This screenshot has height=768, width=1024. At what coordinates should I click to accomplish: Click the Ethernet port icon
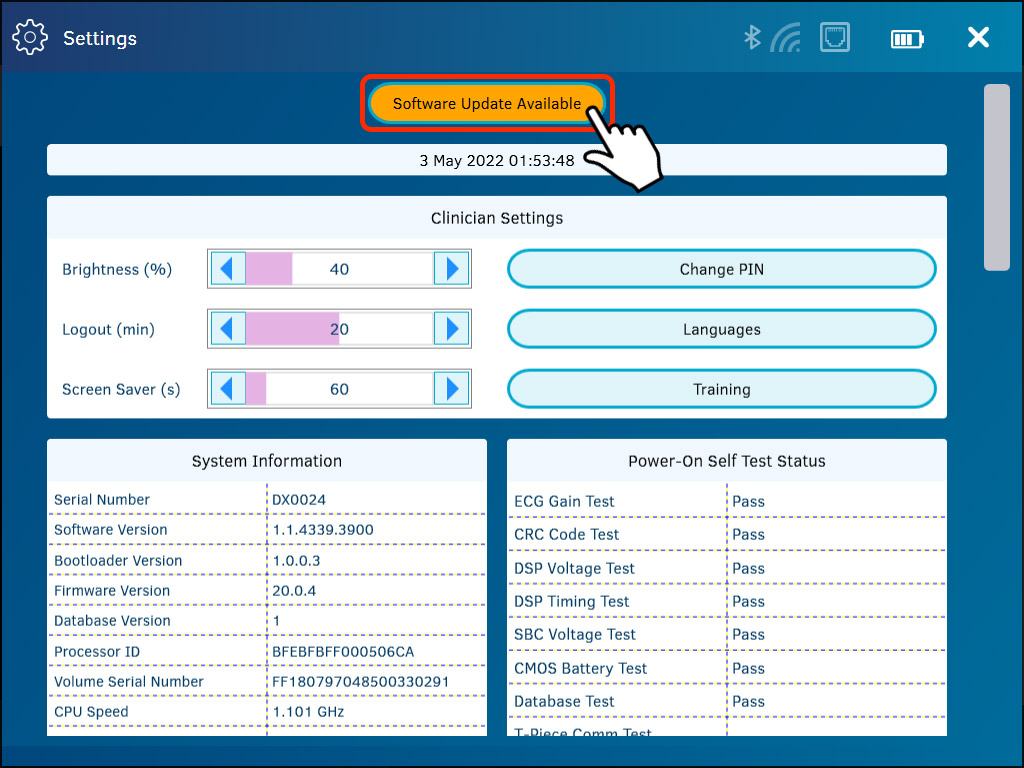click(834, 38)
